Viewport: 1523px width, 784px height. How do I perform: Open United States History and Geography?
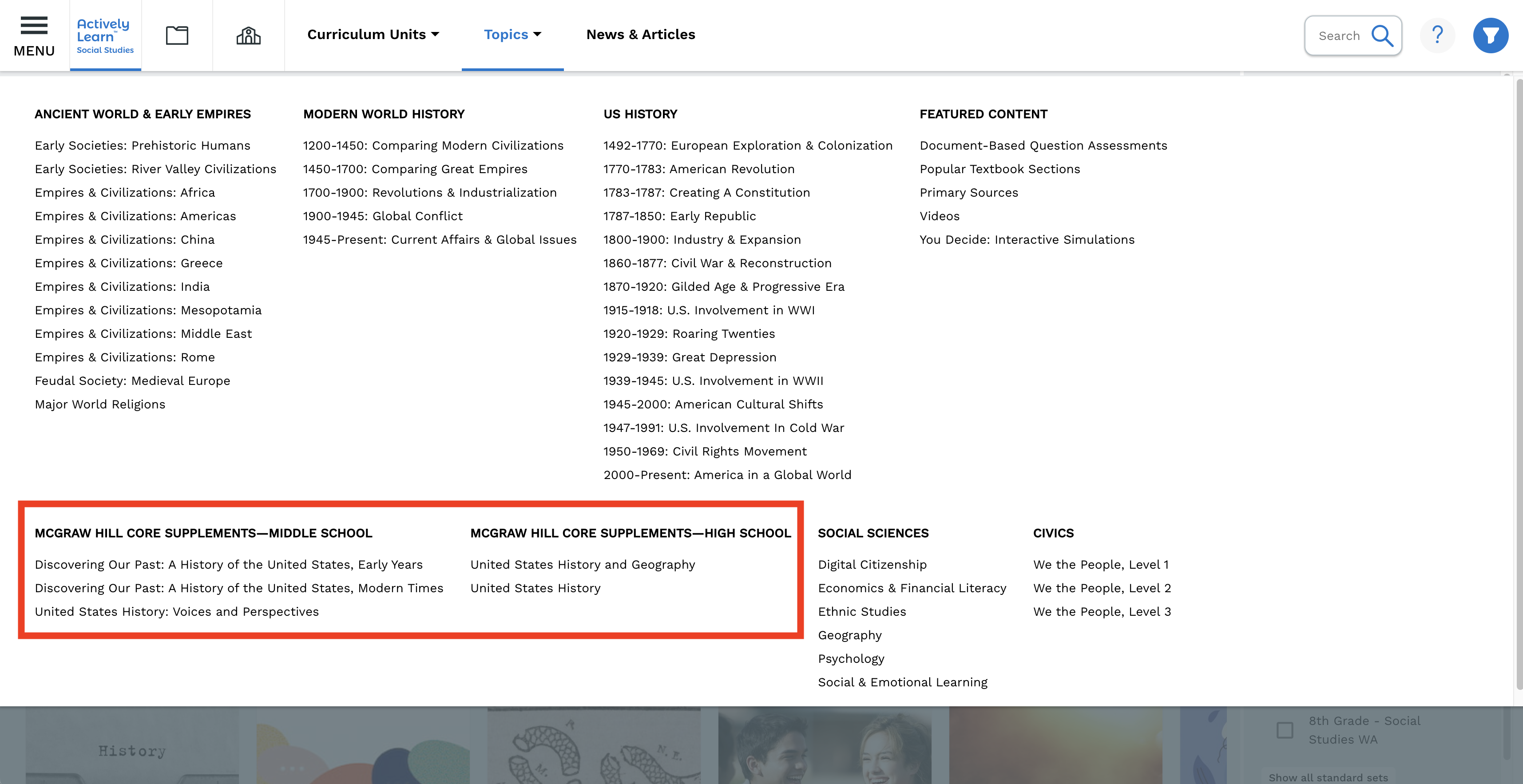[x=583, y=565]
